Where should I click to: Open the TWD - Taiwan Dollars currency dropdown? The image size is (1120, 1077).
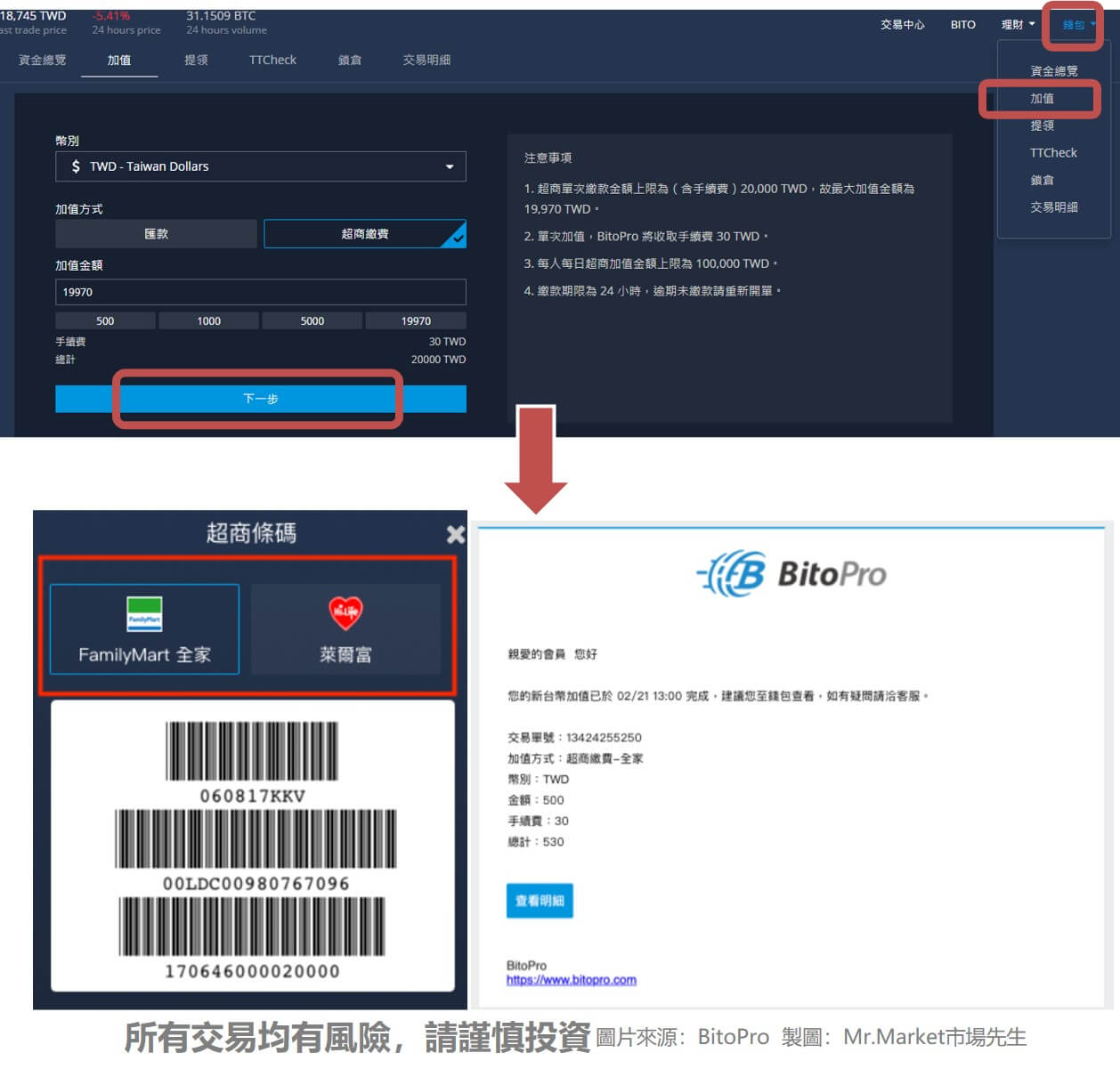261,166
